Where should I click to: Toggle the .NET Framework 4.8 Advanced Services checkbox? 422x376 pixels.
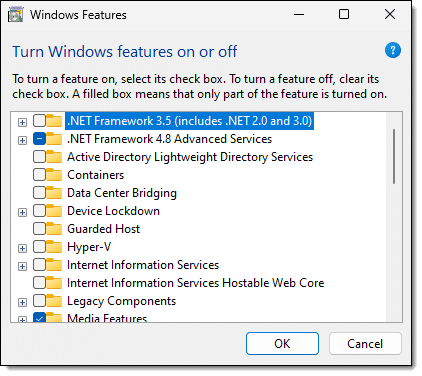(39, 139)
